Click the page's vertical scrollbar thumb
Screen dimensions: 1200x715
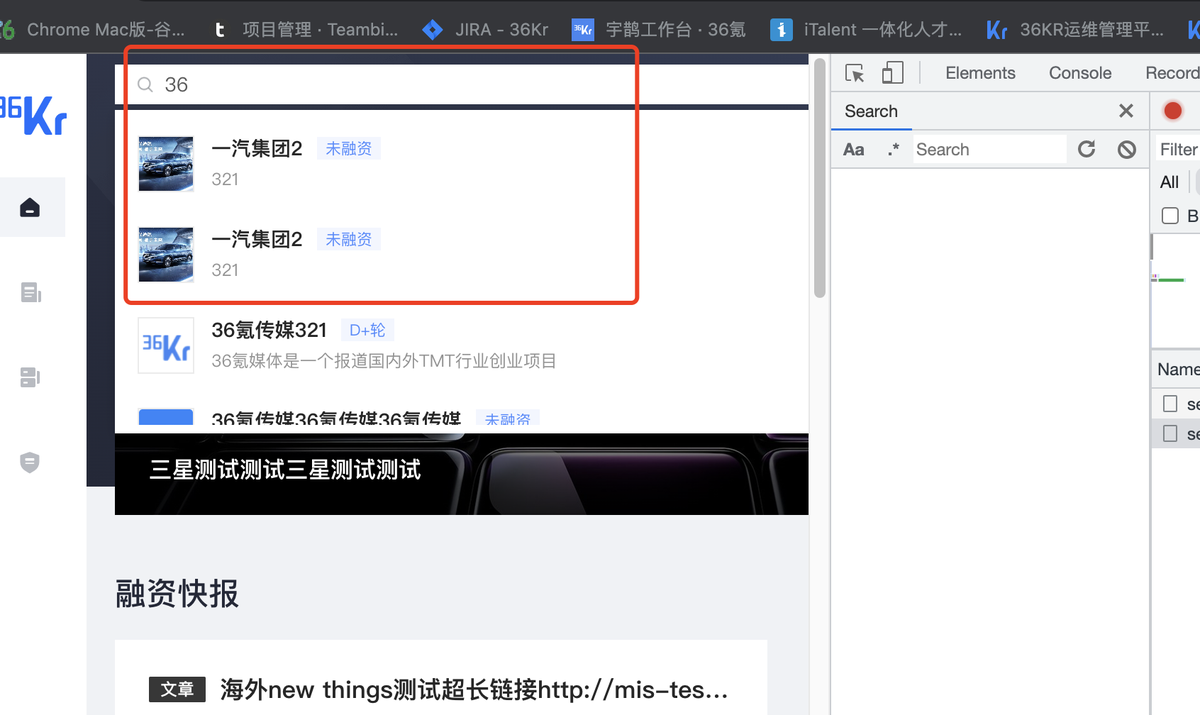[x=820, y=178]
